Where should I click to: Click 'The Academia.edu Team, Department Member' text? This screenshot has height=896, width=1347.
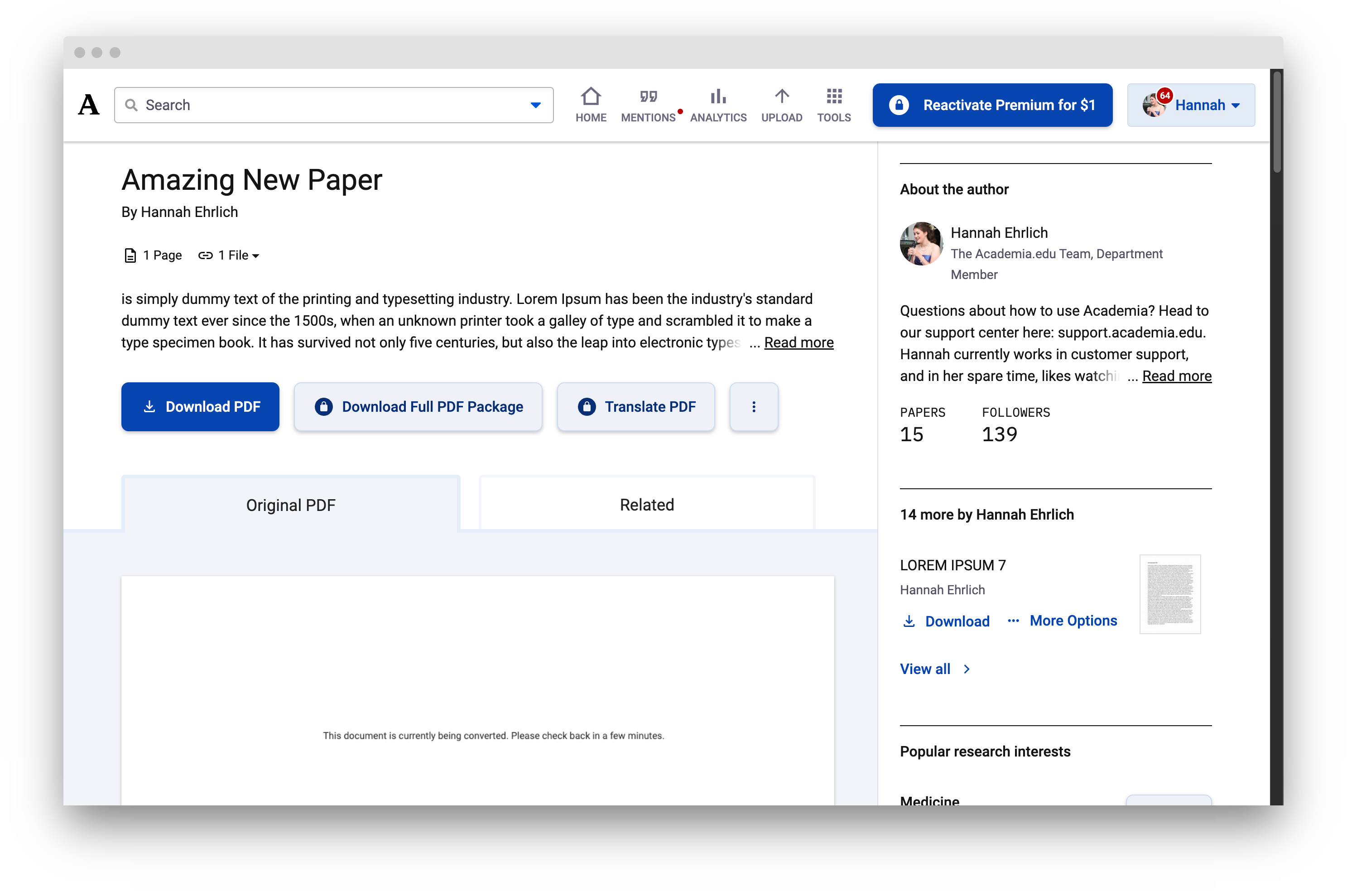1056,264
